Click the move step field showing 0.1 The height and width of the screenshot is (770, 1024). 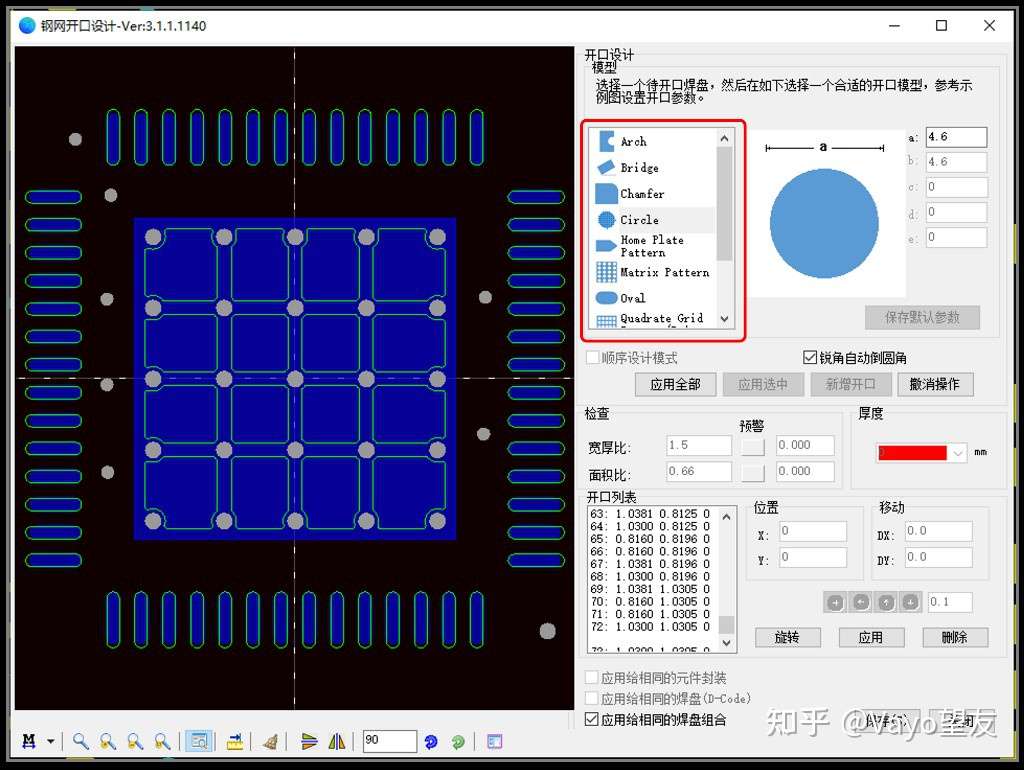(950, 602)
